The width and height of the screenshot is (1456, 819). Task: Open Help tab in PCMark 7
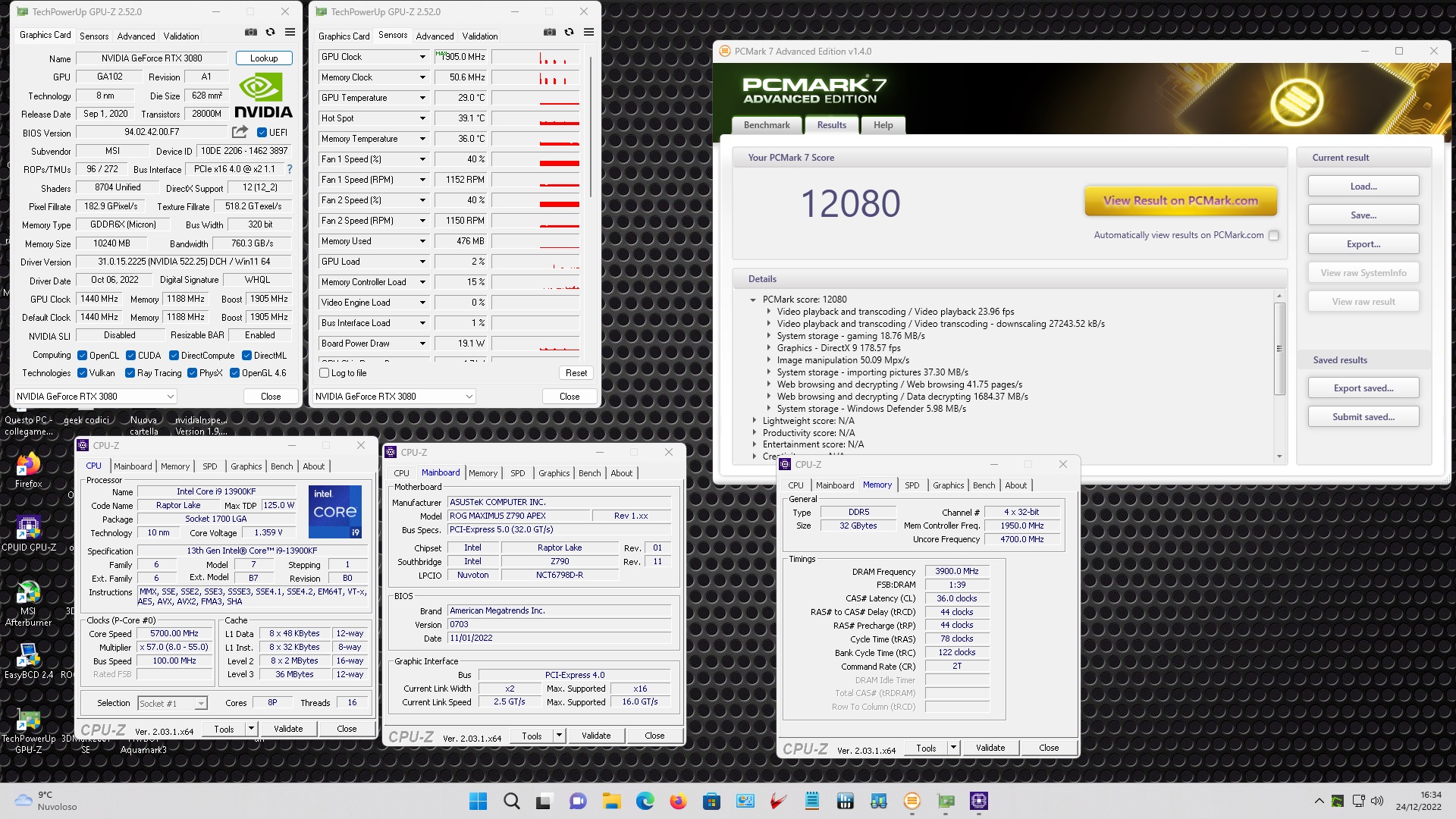tap(883, 125)
